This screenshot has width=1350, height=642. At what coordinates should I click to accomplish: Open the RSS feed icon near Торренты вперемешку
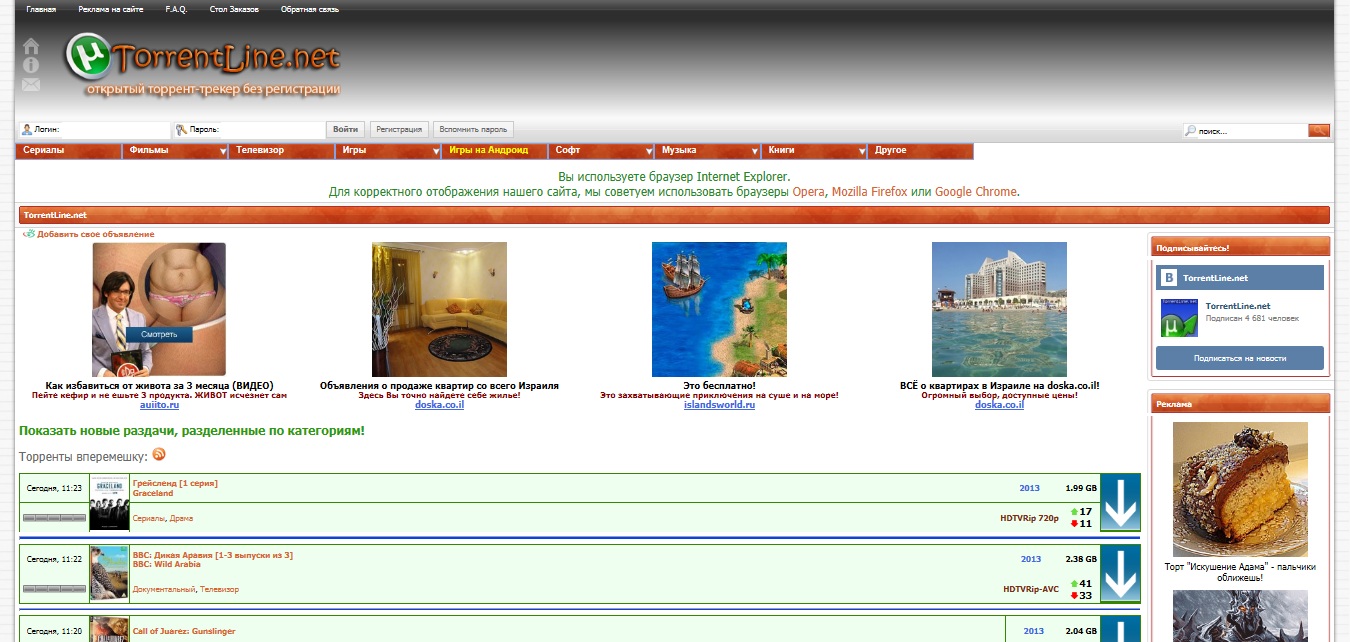point(159,454)
